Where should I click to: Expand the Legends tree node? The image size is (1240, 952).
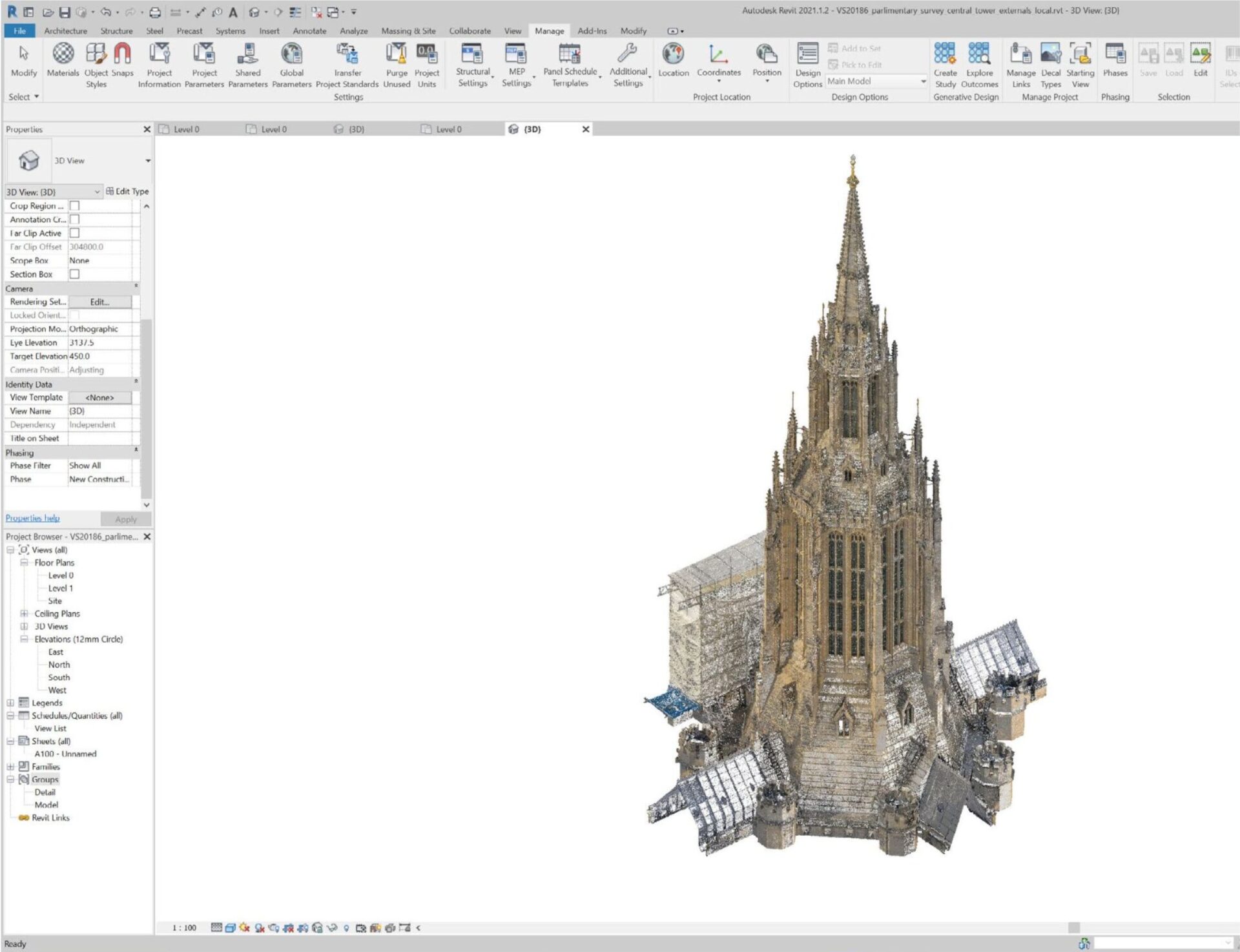tap(10, 703)
